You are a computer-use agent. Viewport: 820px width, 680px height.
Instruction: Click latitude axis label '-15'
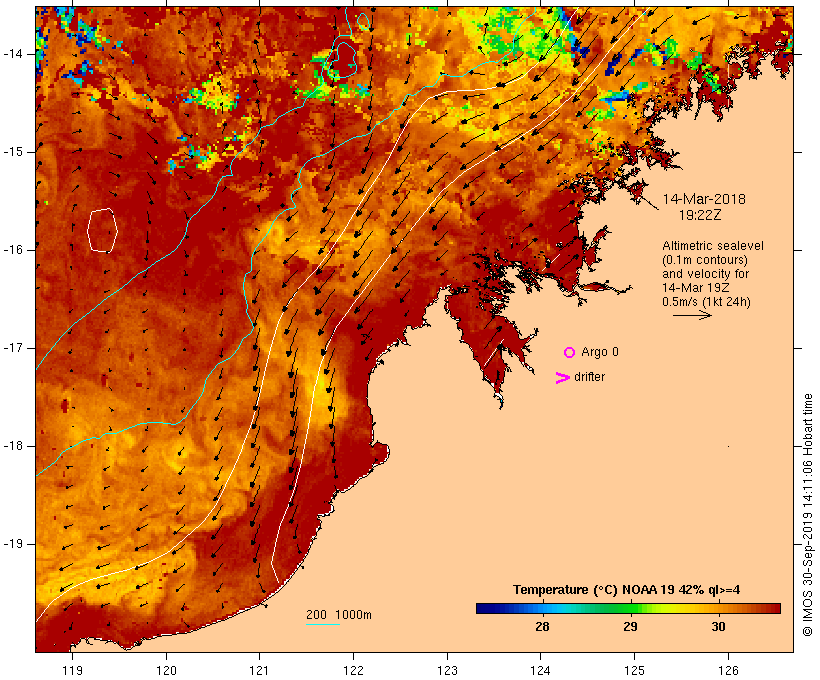point(13,152)
